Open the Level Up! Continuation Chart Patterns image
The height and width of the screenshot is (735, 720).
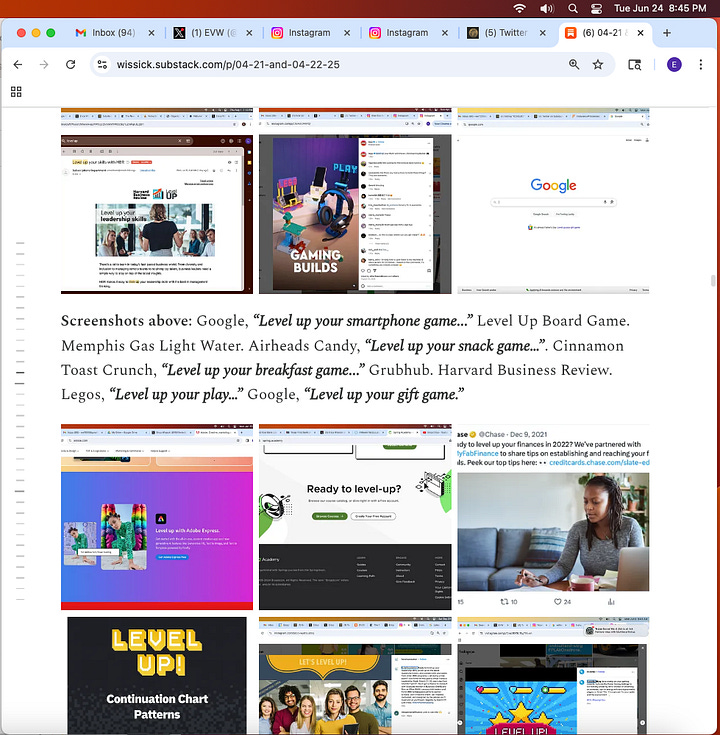(157, 675)
